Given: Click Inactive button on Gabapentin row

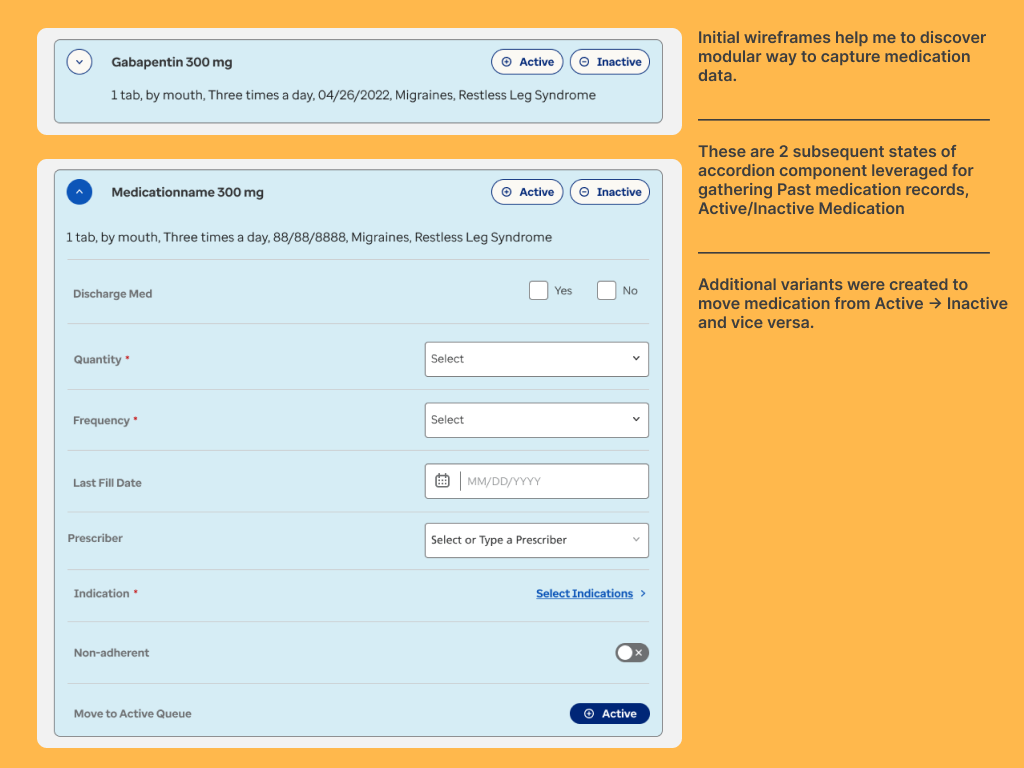Looking at the screenshot, I should tap(609, 62).
